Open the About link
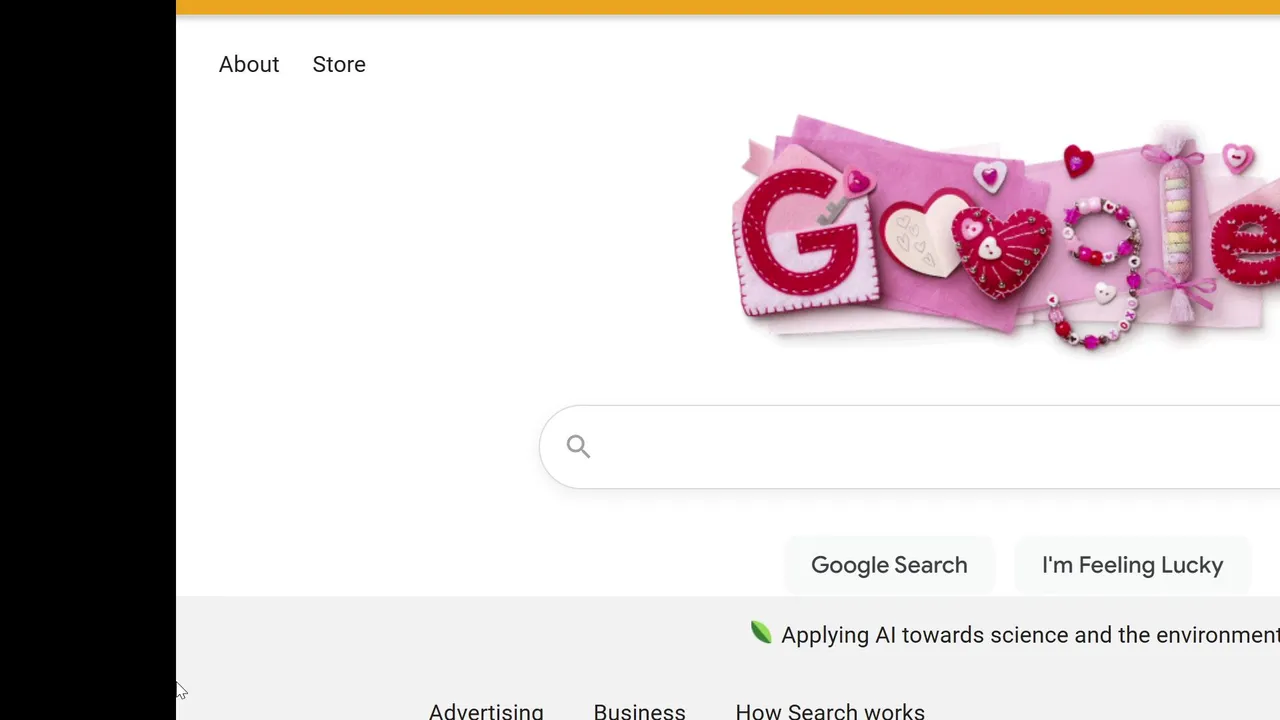Screen dimensions: 1280x720 [249, 65]
